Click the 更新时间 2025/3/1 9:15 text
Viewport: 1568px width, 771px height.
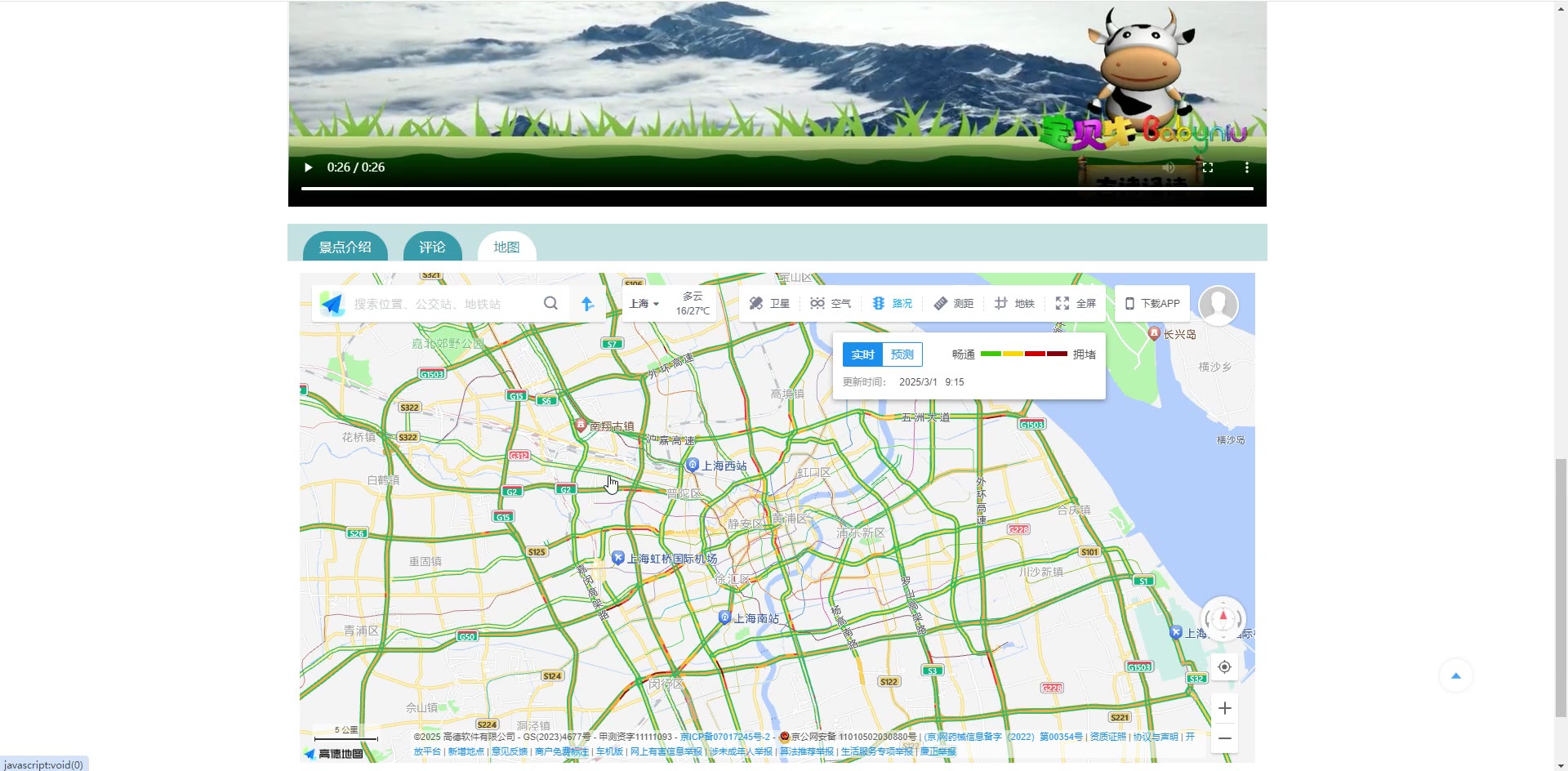(903, 381)
